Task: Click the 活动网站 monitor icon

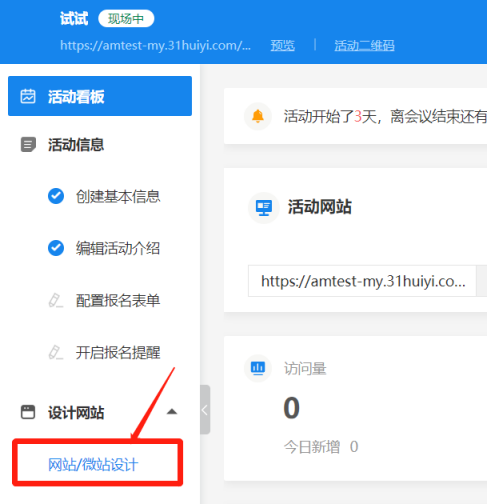Action: pos(264,208)
